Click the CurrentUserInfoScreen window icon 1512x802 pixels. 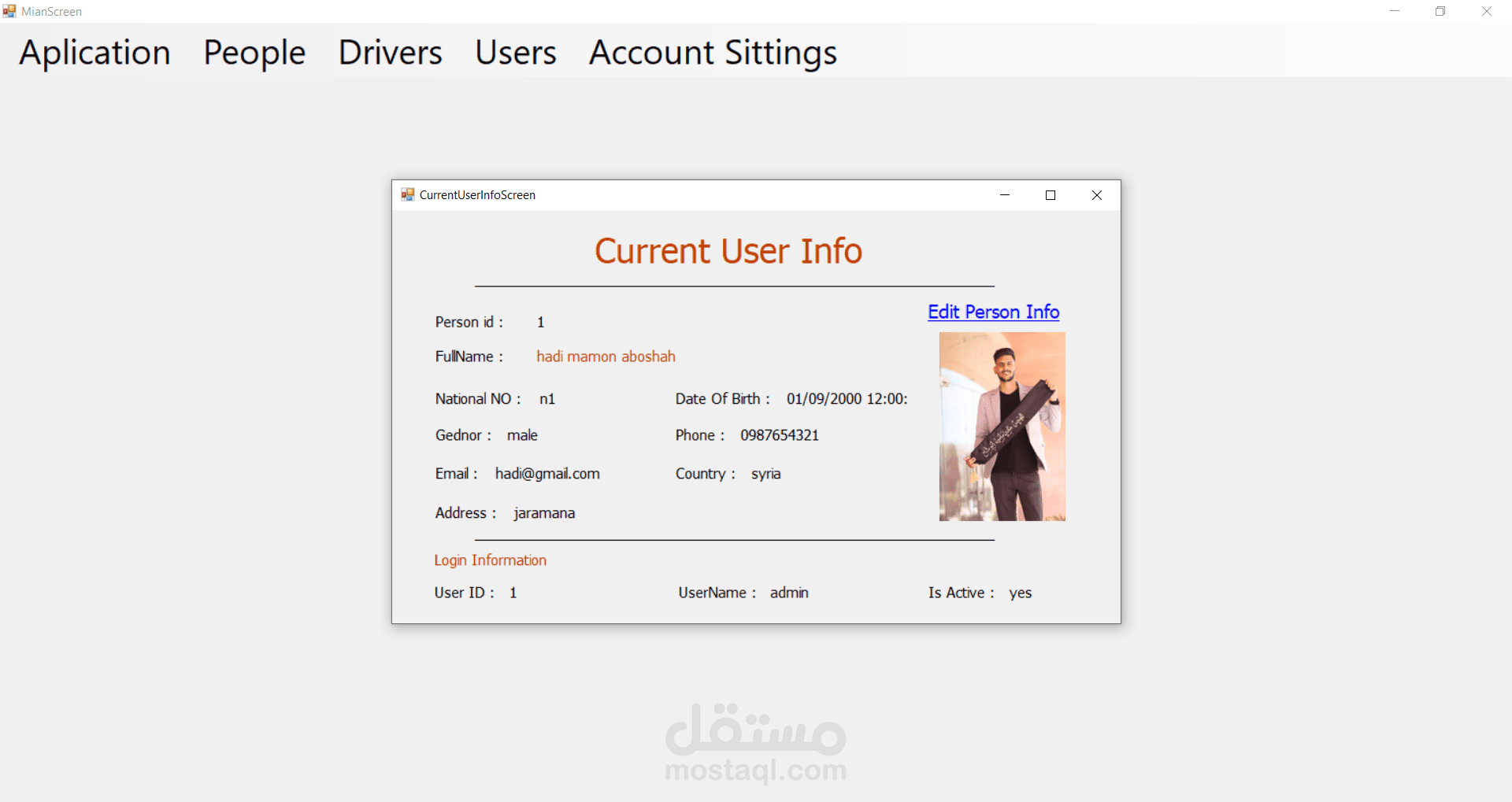[407, 194]
